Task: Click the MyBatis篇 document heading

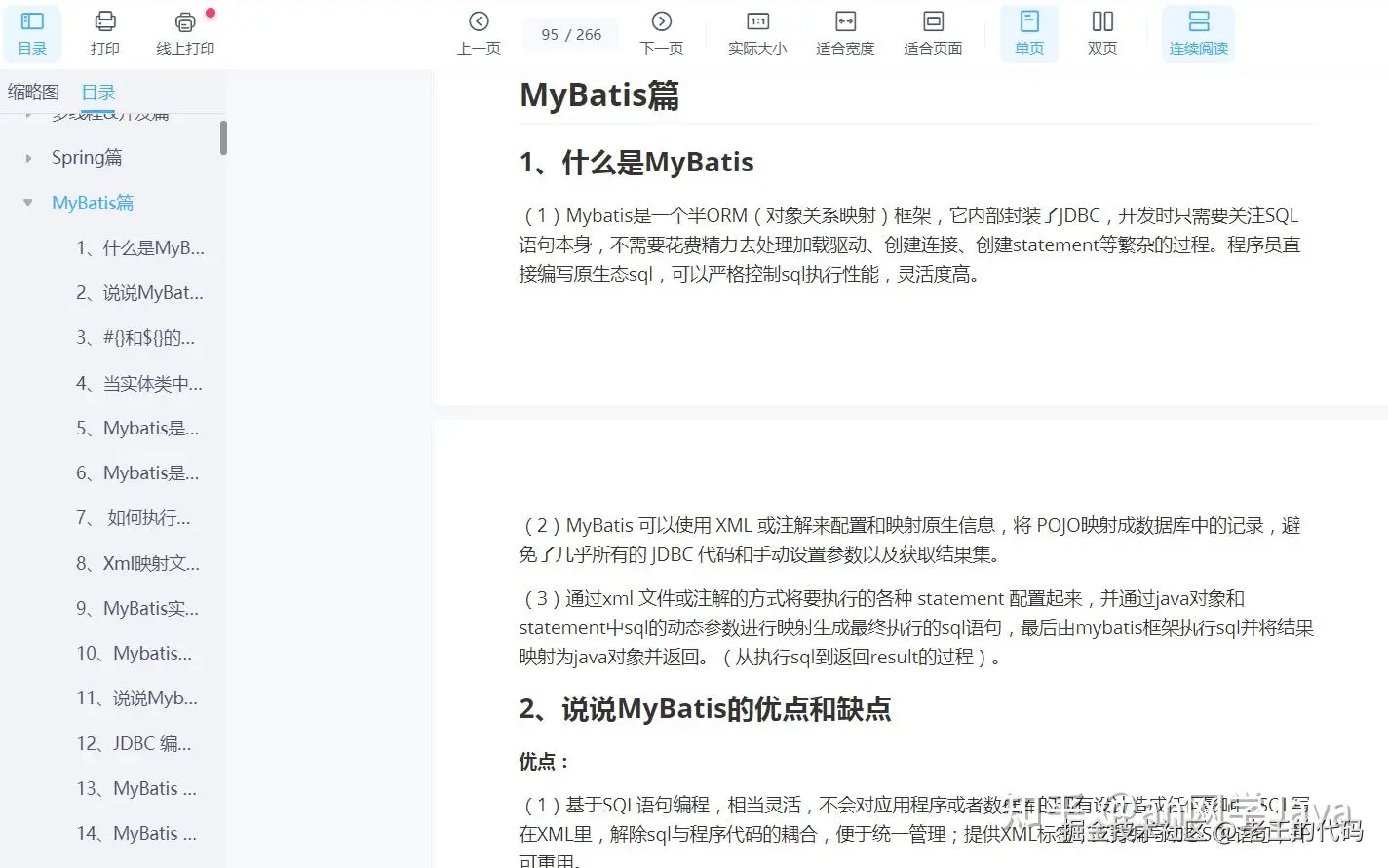Action: [599, 94]
